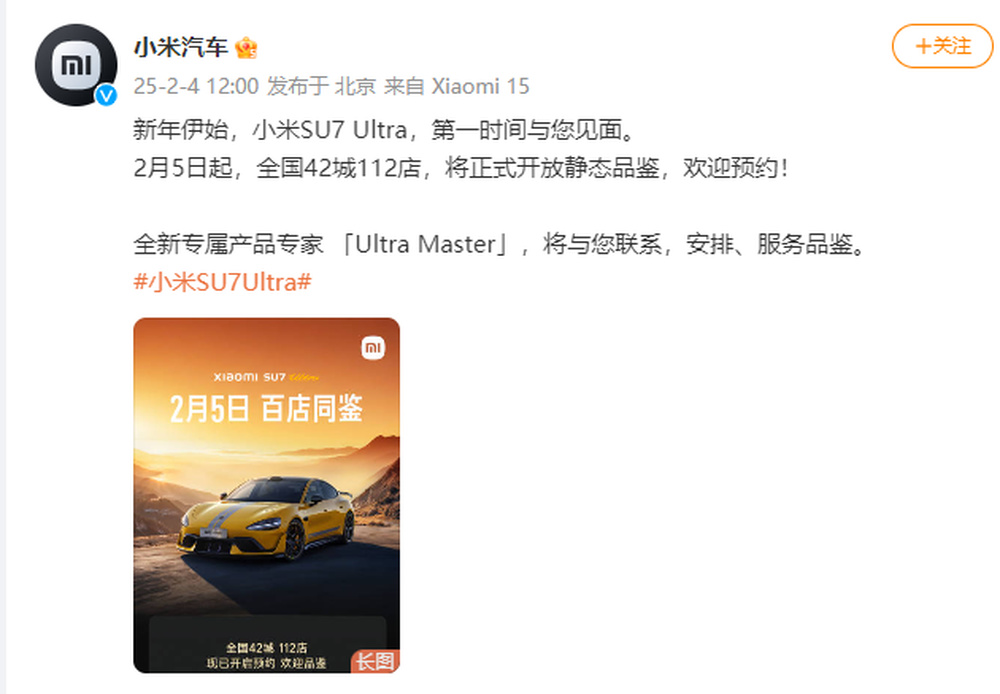Click the 全国42城 112店 caption on poster
Viewport: 1000px width, 694px height.
[x=267, y=648]
